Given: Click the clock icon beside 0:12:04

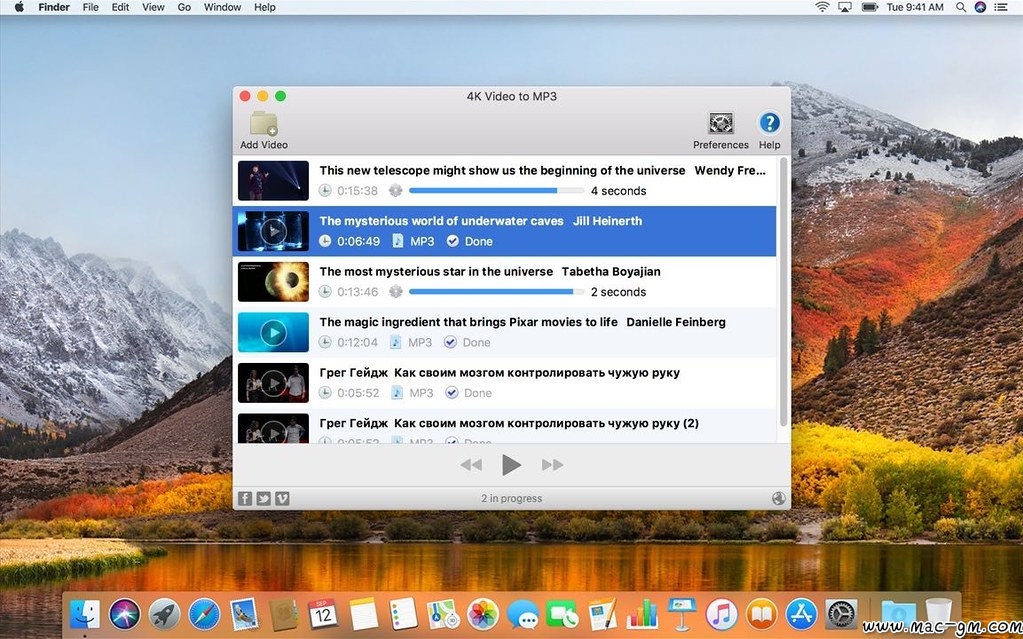Looking at the screenshot, I should click(x=325, y=342).
